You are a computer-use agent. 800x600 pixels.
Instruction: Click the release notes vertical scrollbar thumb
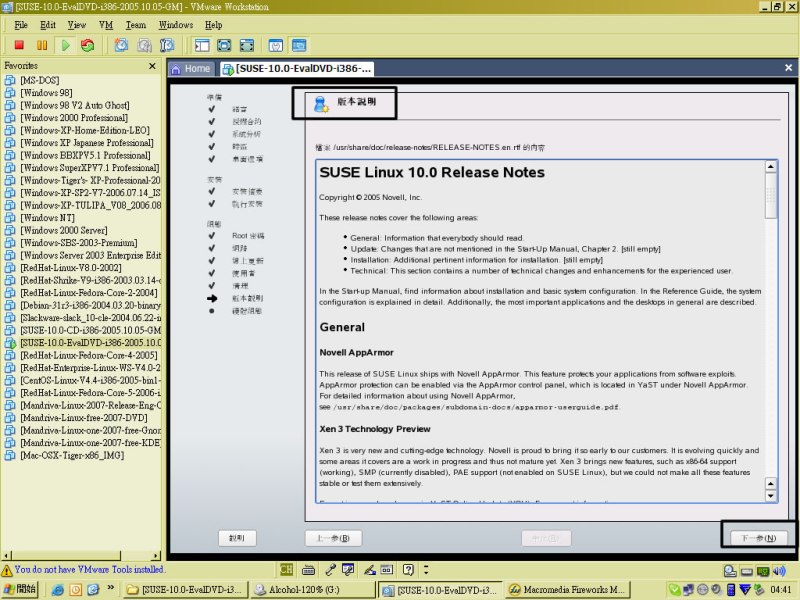pyautogui.click(x=770, y=195)
